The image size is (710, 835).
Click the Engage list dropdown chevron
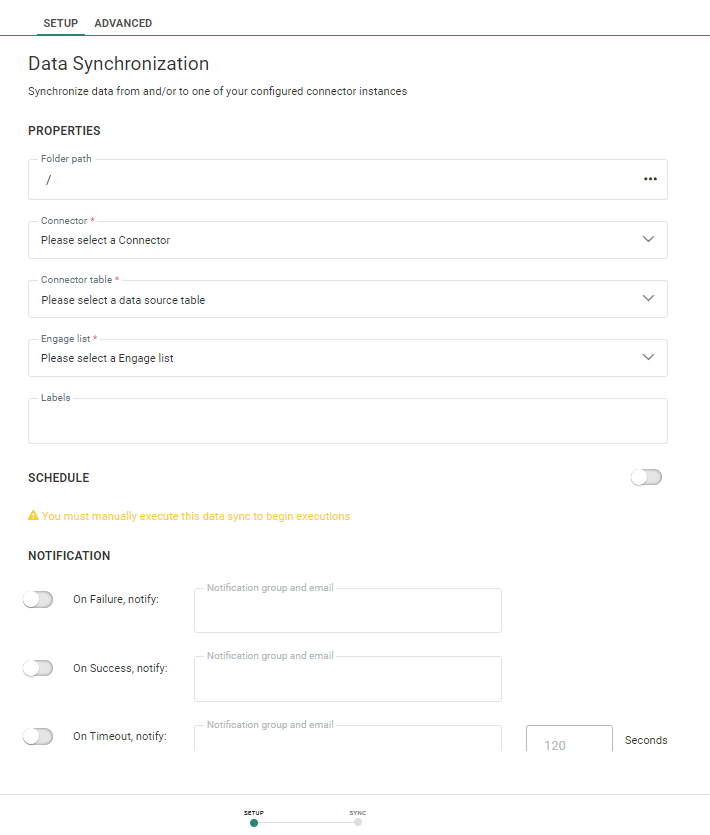651,358
